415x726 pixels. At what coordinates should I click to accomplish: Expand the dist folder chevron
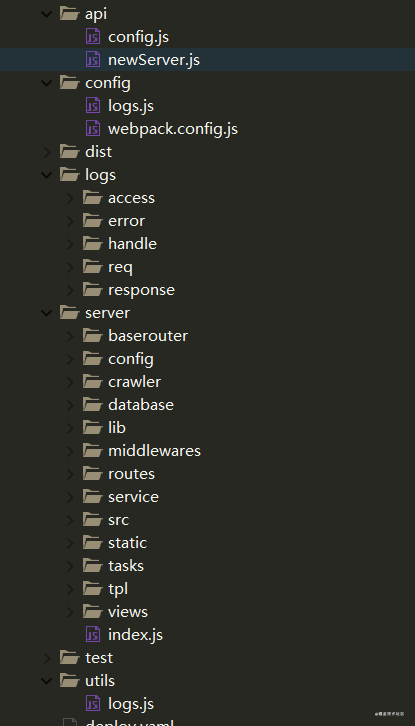pos(46,152)
